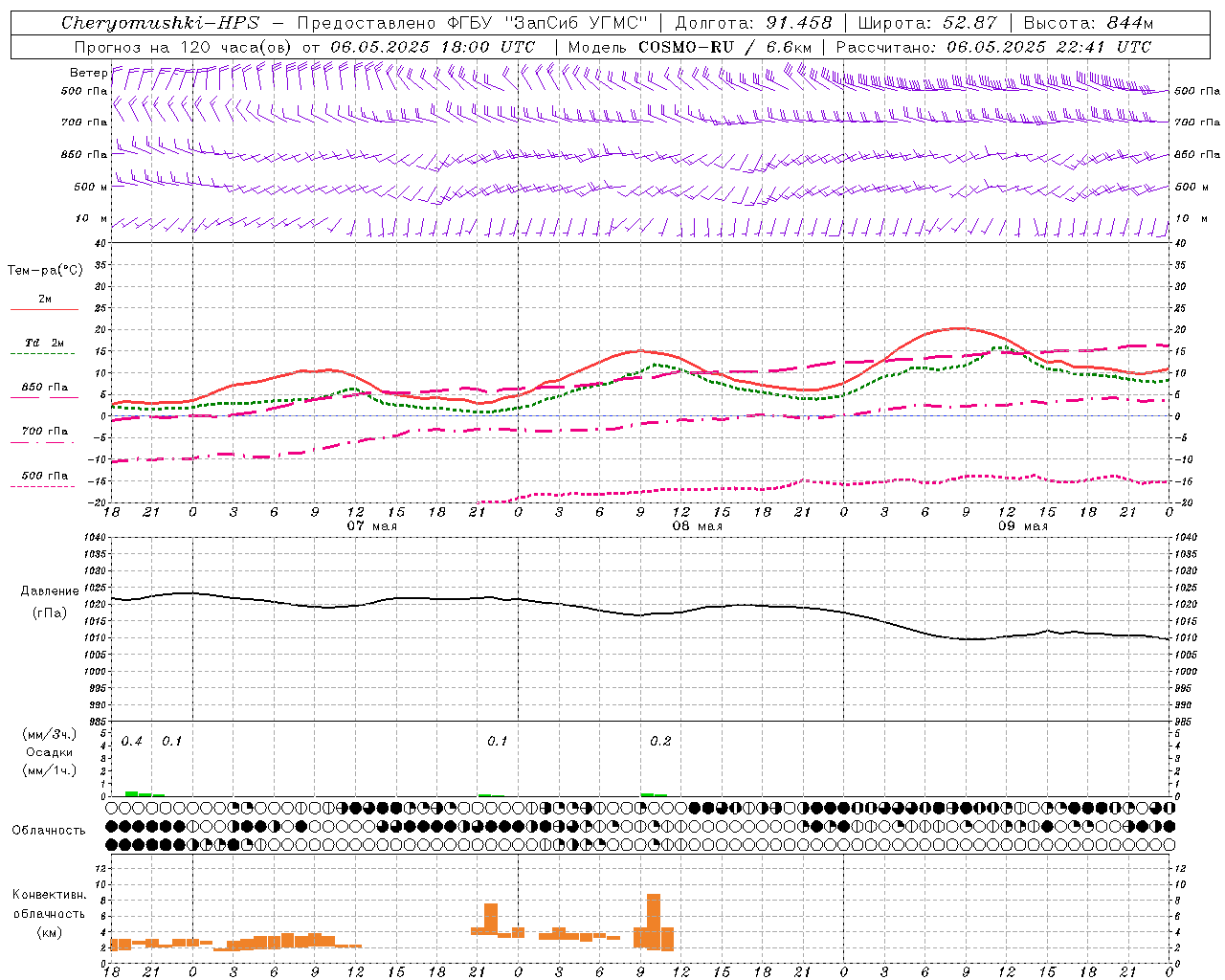Click the Конвективн. convective cloud label
The width and height of the screenshot is (1225, 980).
click(50, 895)
